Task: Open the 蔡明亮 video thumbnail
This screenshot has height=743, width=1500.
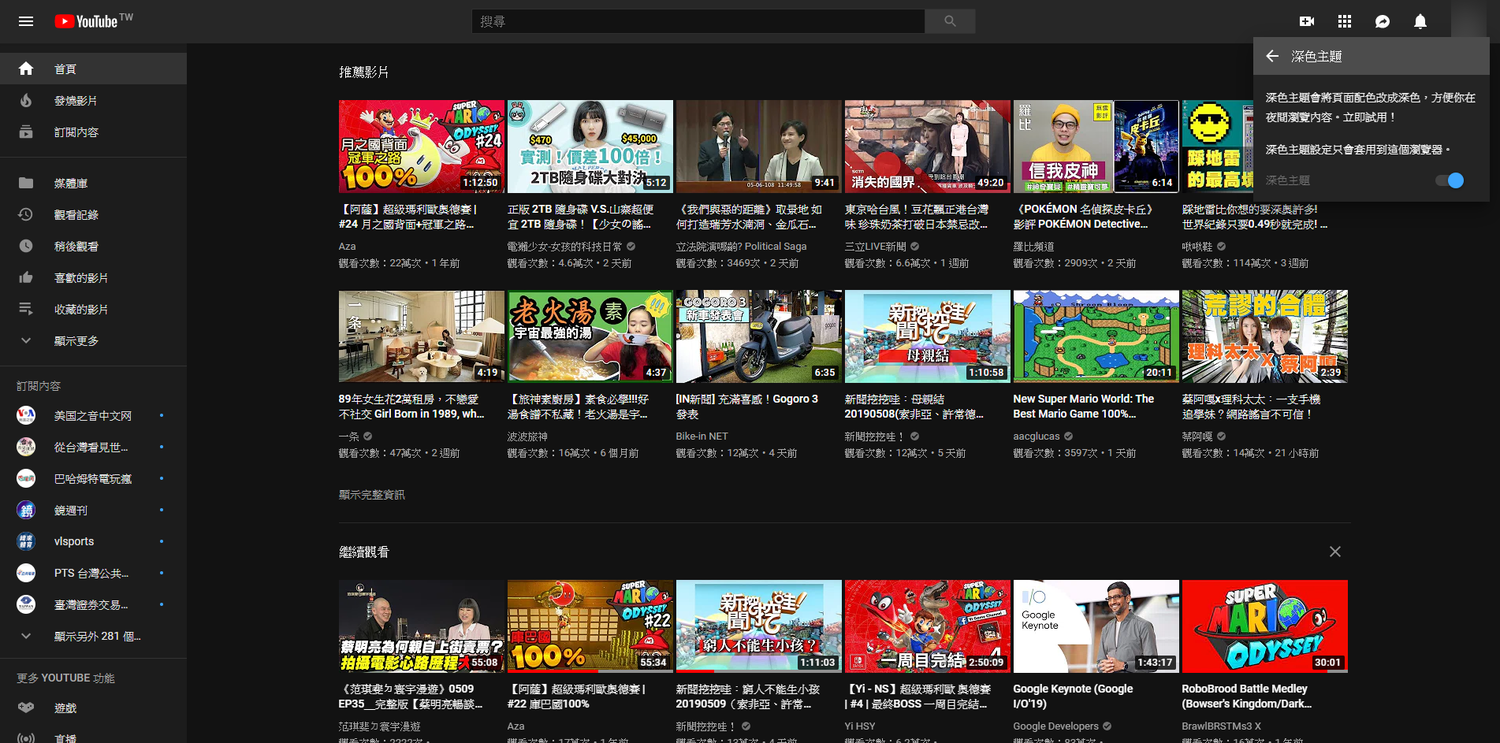Action: [422, 626]
